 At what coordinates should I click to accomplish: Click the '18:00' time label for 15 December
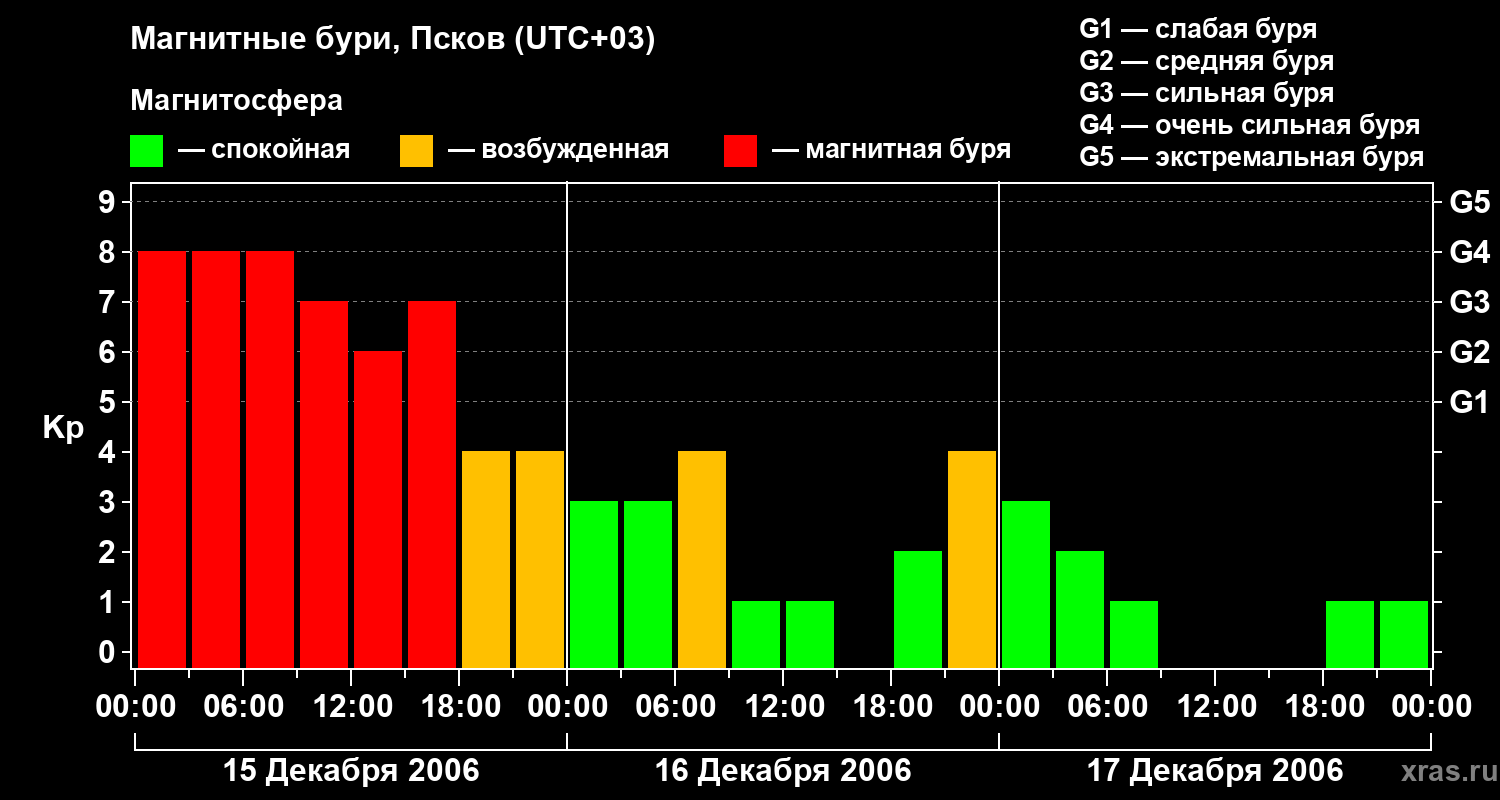[459, 707]
